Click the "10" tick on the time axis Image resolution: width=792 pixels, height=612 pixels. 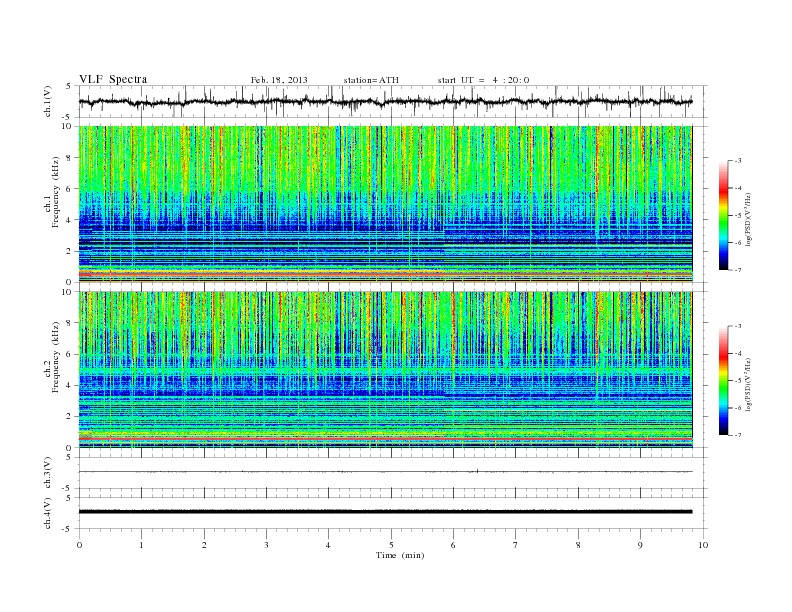coord(703,545)
